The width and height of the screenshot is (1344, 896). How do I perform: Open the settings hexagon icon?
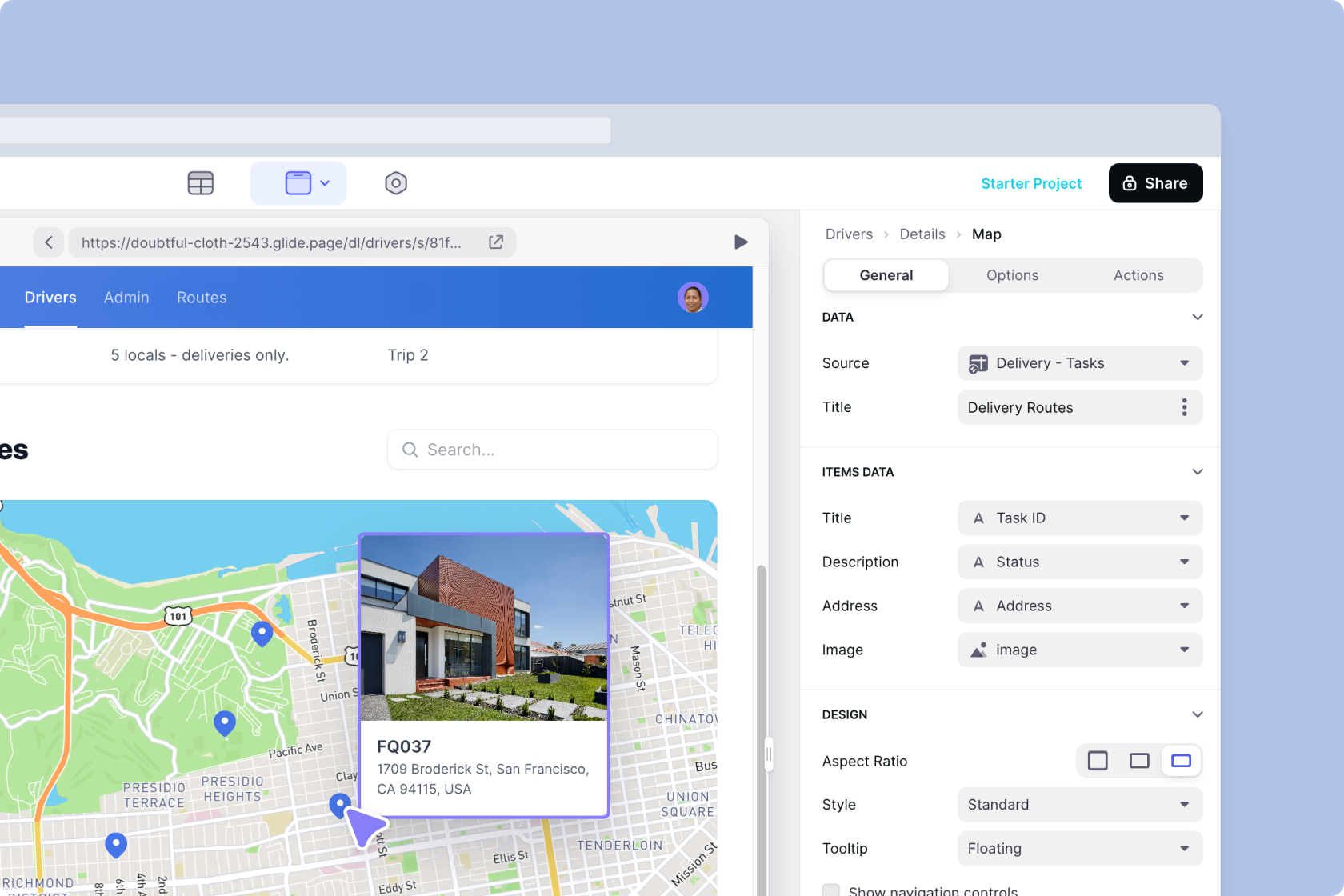pos(395,183)
